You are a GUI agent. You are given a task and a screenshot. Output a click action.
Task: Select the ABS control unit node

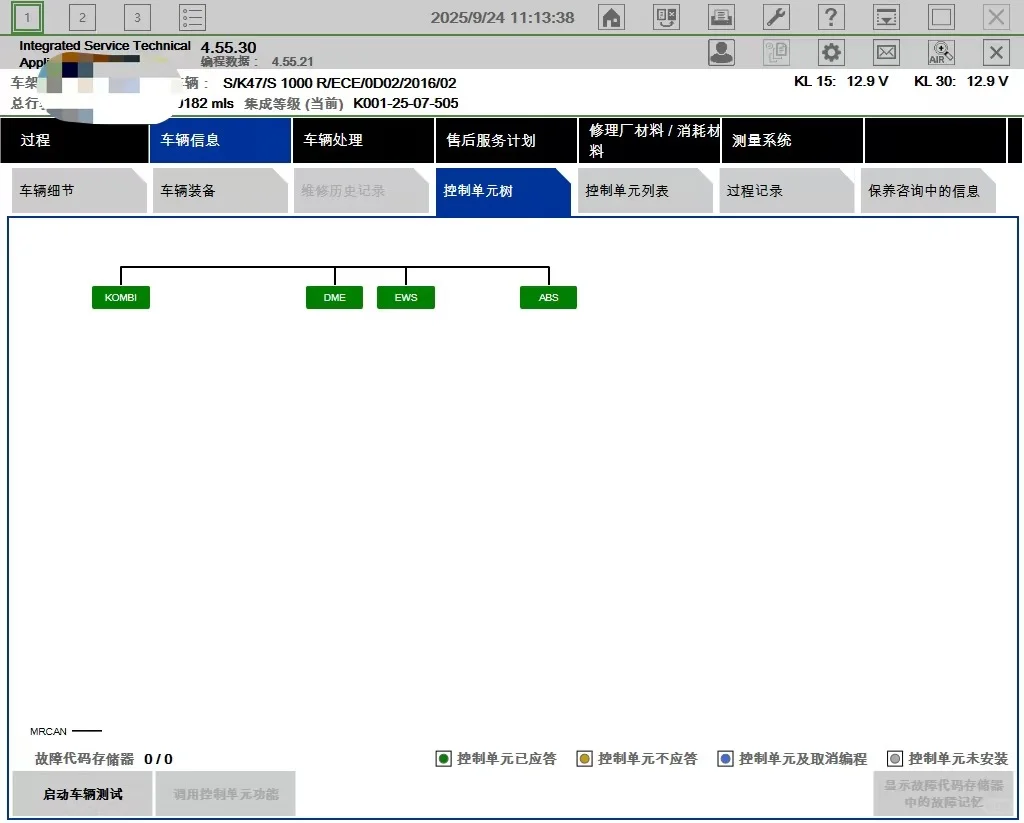point(549,297)
